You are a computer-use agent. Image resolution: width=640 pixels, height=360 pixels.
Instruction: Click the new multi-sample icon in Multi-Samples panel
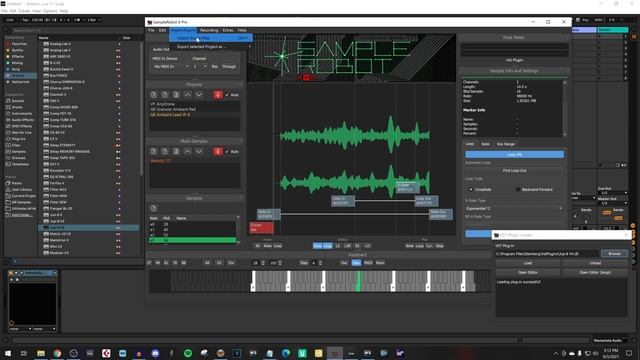(153, 151)
